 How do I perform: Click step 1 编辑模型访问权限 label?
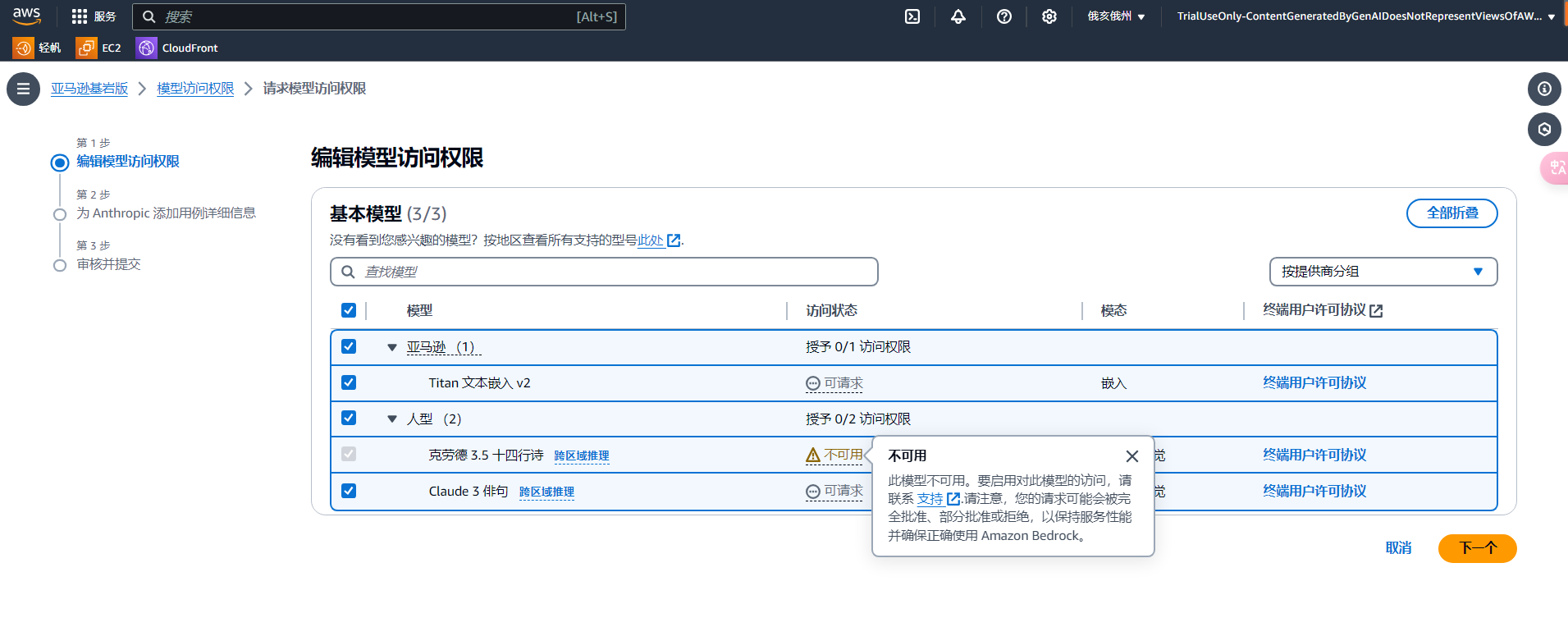coord(128,162)
